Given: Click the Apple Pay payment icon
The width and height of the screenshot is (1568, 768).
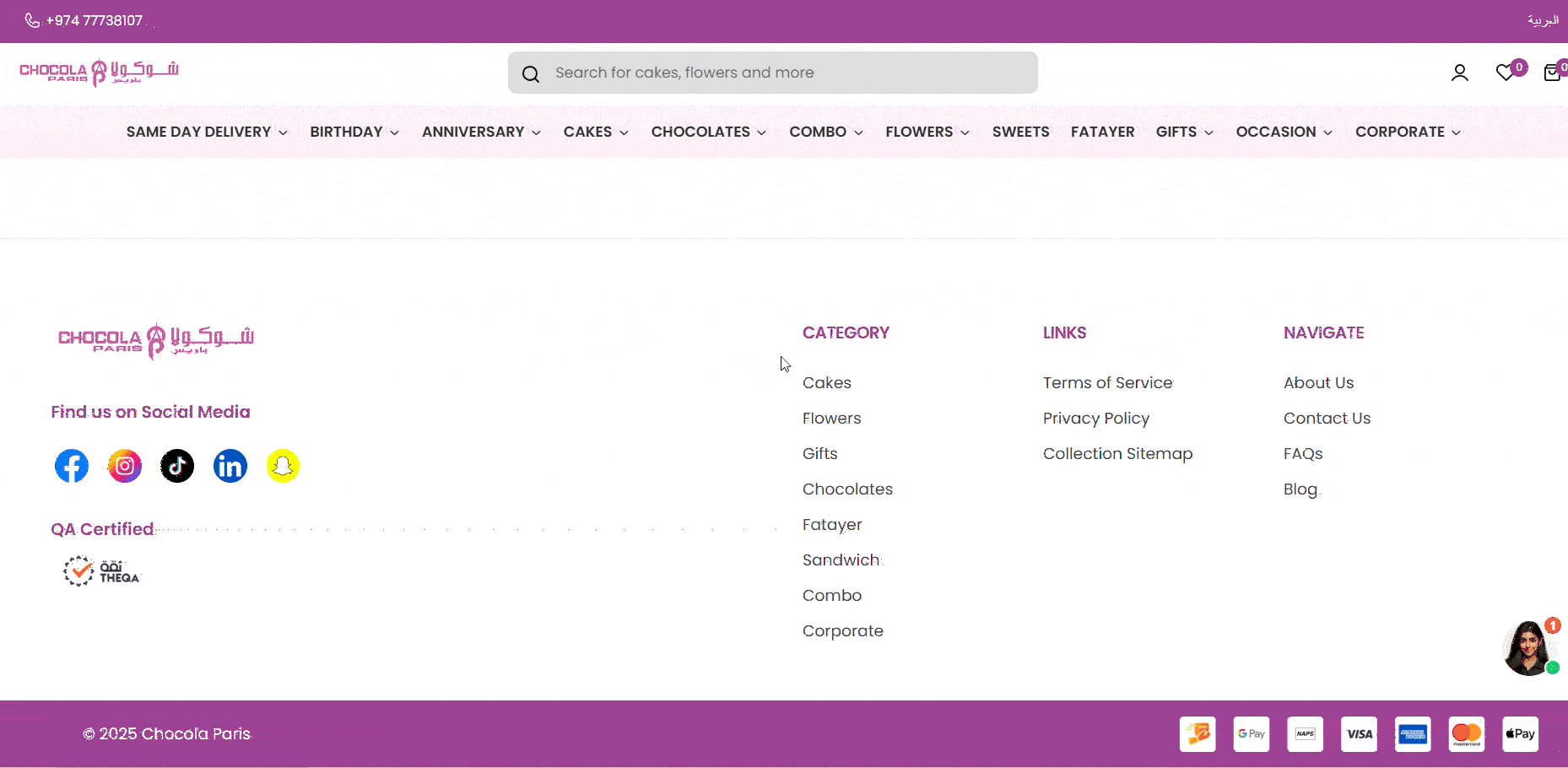Looking at the screenshot, I should pyautogui.click(x=1519, y=733).
